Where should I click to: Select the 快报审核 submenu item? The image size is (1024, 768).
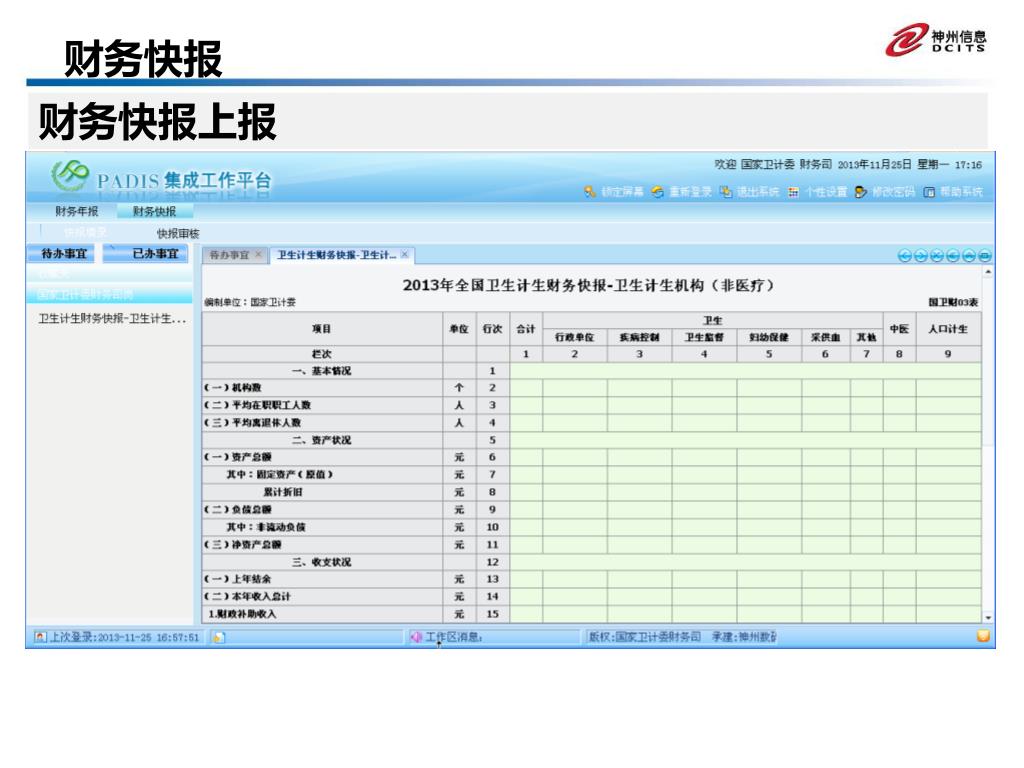(178, 233)
